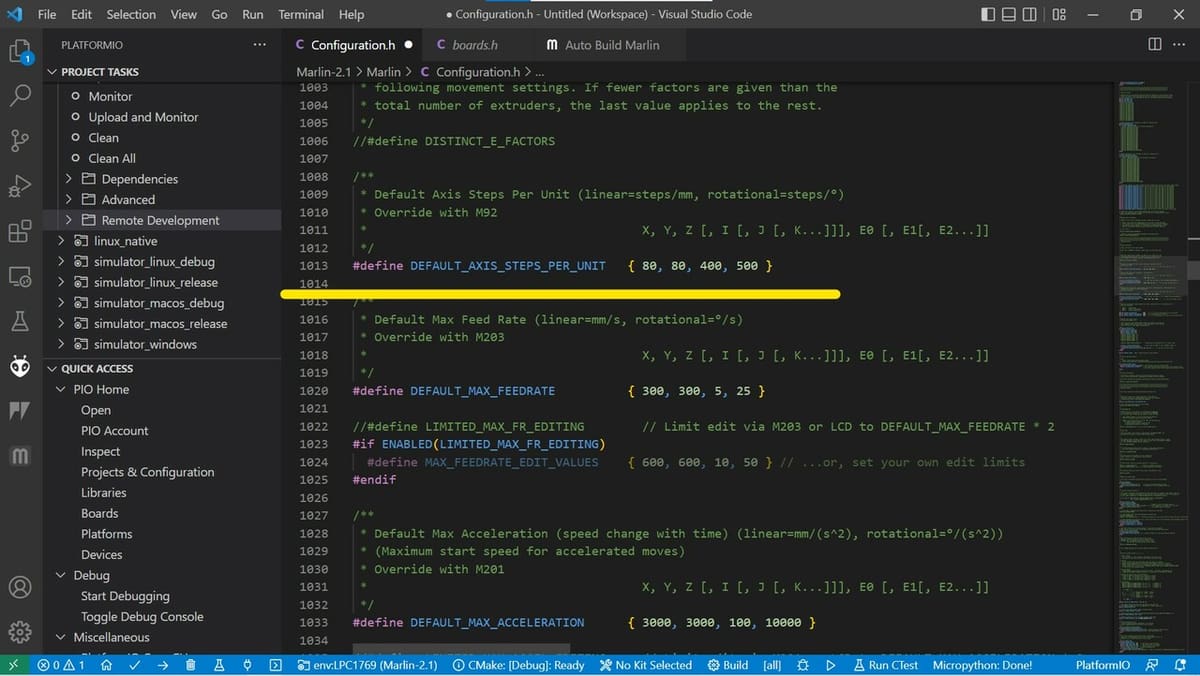Viewport: 1200px width, 676px height.
Task: Expand the Dependencies folder
Action: coord(140,179)
